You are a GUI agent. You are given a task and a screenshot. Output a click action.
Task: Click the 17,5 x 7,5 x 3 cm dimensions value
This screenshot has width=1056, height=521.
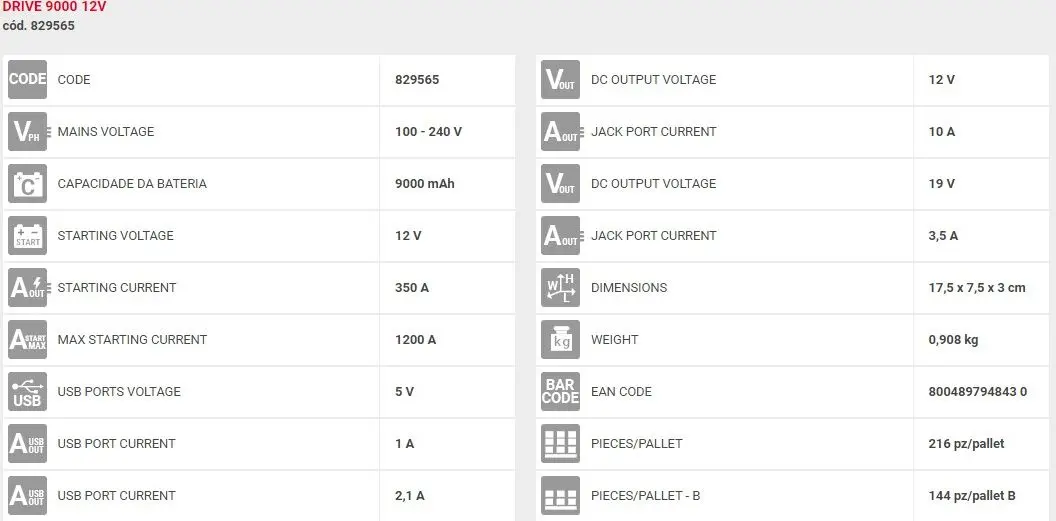[x=977, y=287]
